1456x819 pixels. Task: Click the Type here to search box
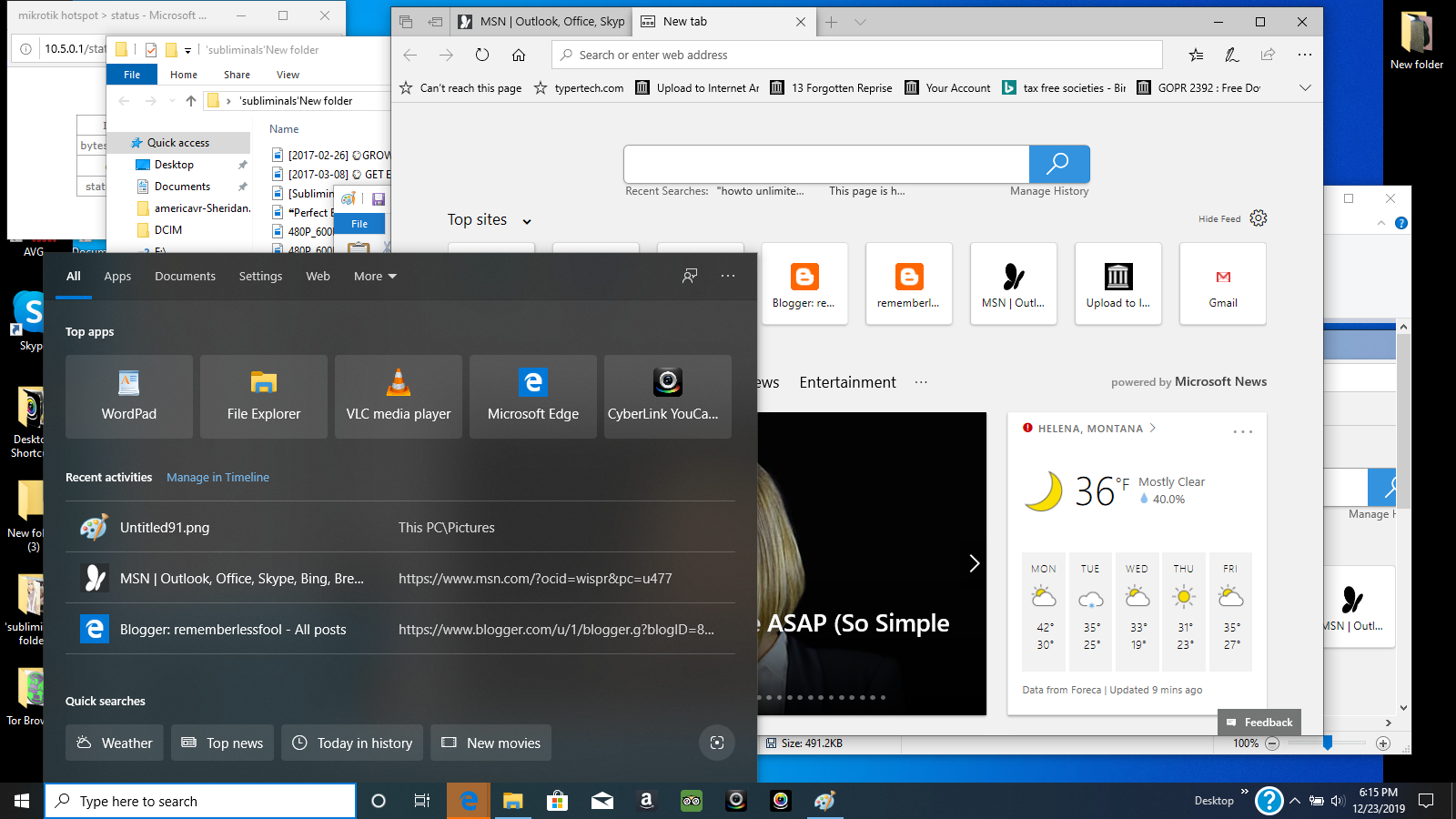click(x=200, y=801)
